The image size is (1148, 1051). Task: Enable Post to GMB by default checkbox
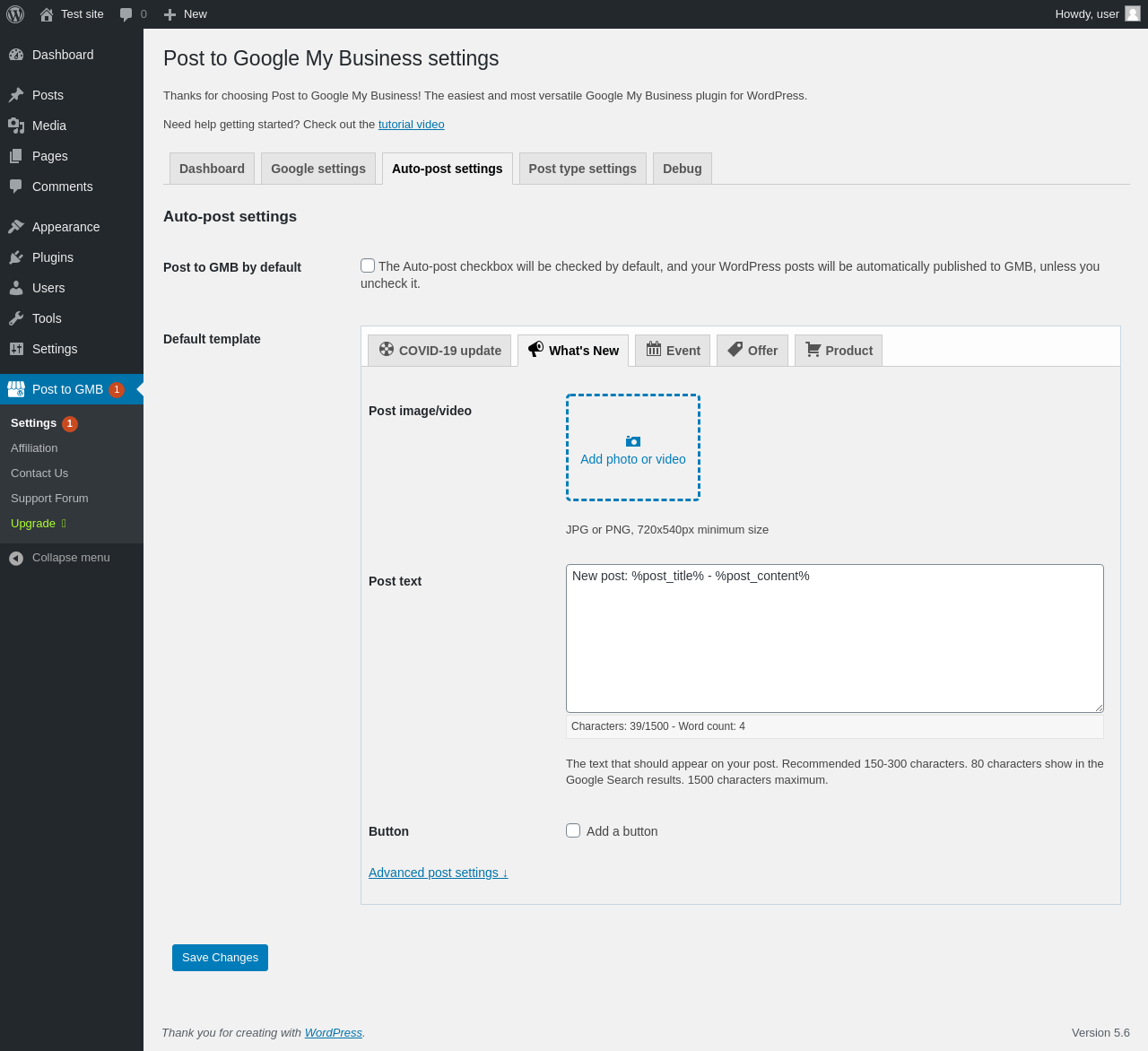tap(368, 265)
